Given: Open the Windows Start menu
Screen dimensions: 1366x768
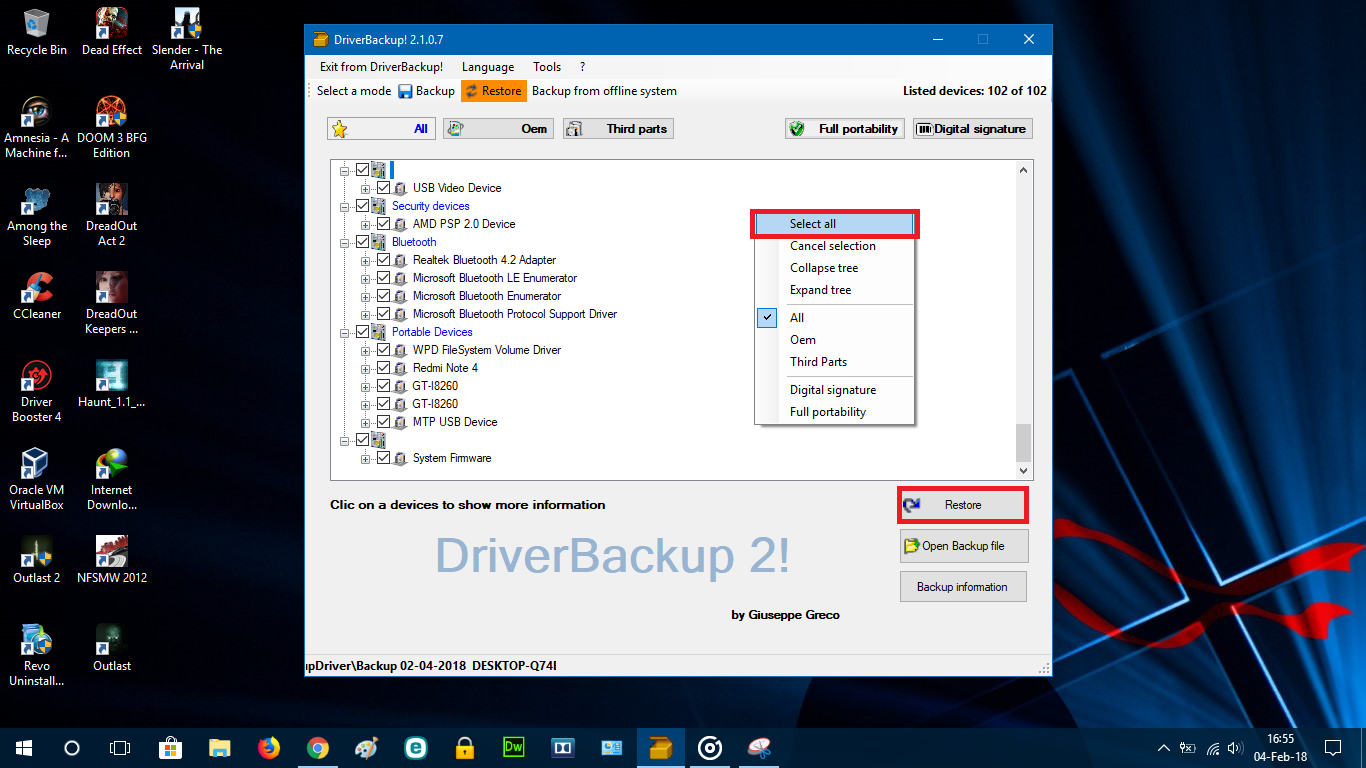Looking at the screenshot, I should click(23, 747).
